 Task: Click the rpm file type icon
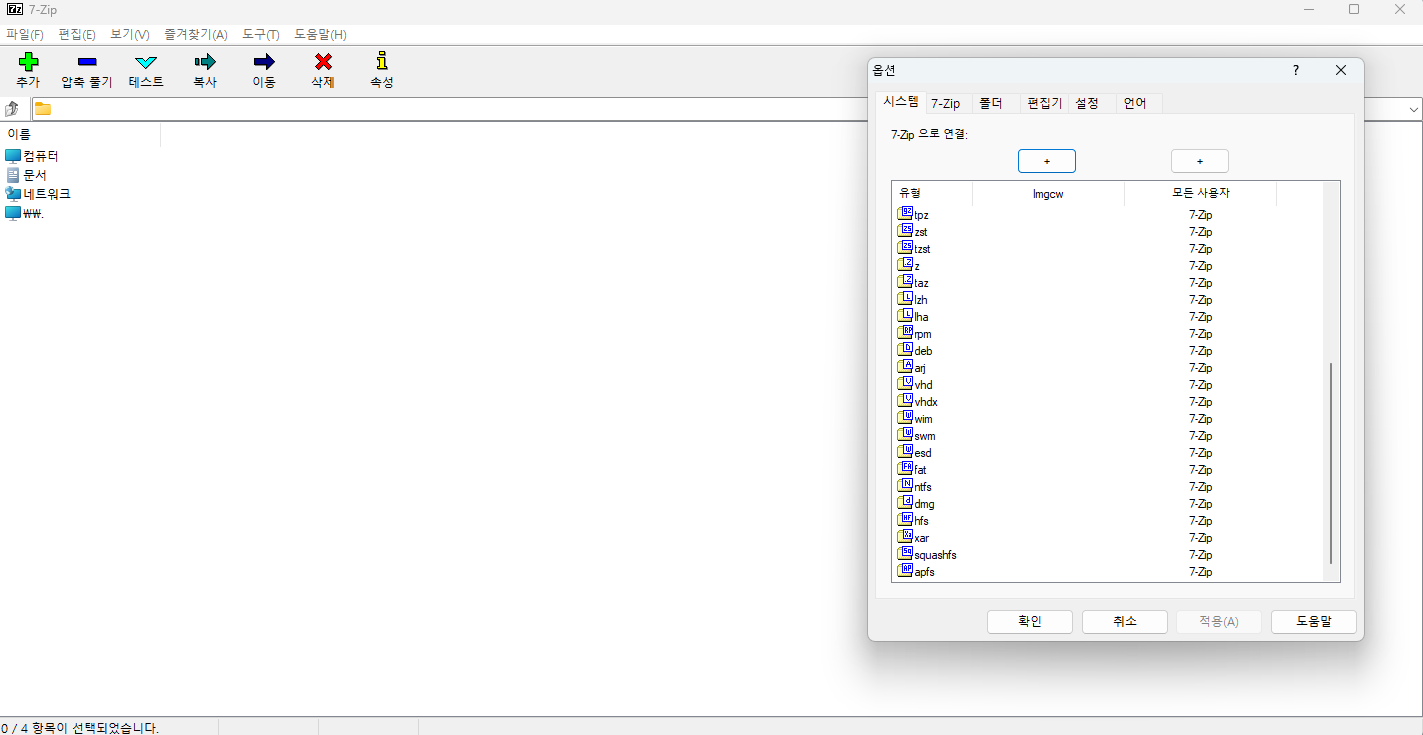coord(906,333)
